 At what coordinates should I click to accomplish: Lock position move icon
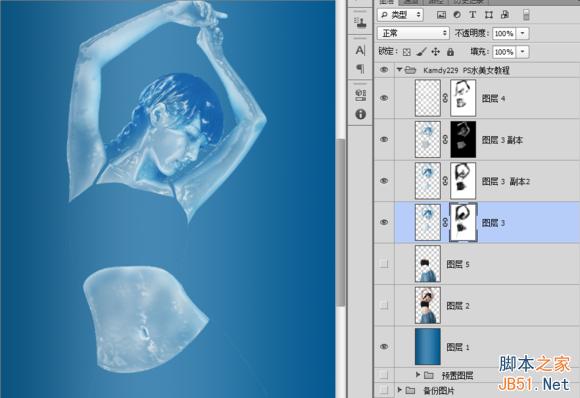(436, 52)
